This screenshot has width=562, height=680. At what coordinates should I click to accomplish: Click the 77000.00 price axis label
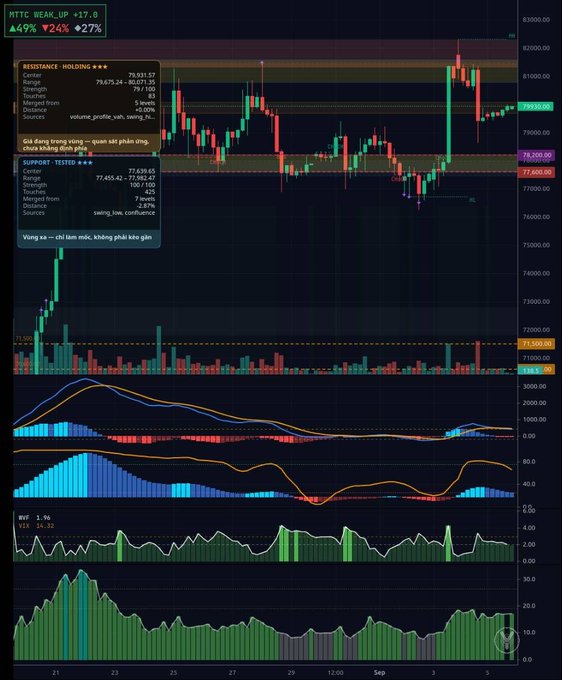click(x=536, y=189)
